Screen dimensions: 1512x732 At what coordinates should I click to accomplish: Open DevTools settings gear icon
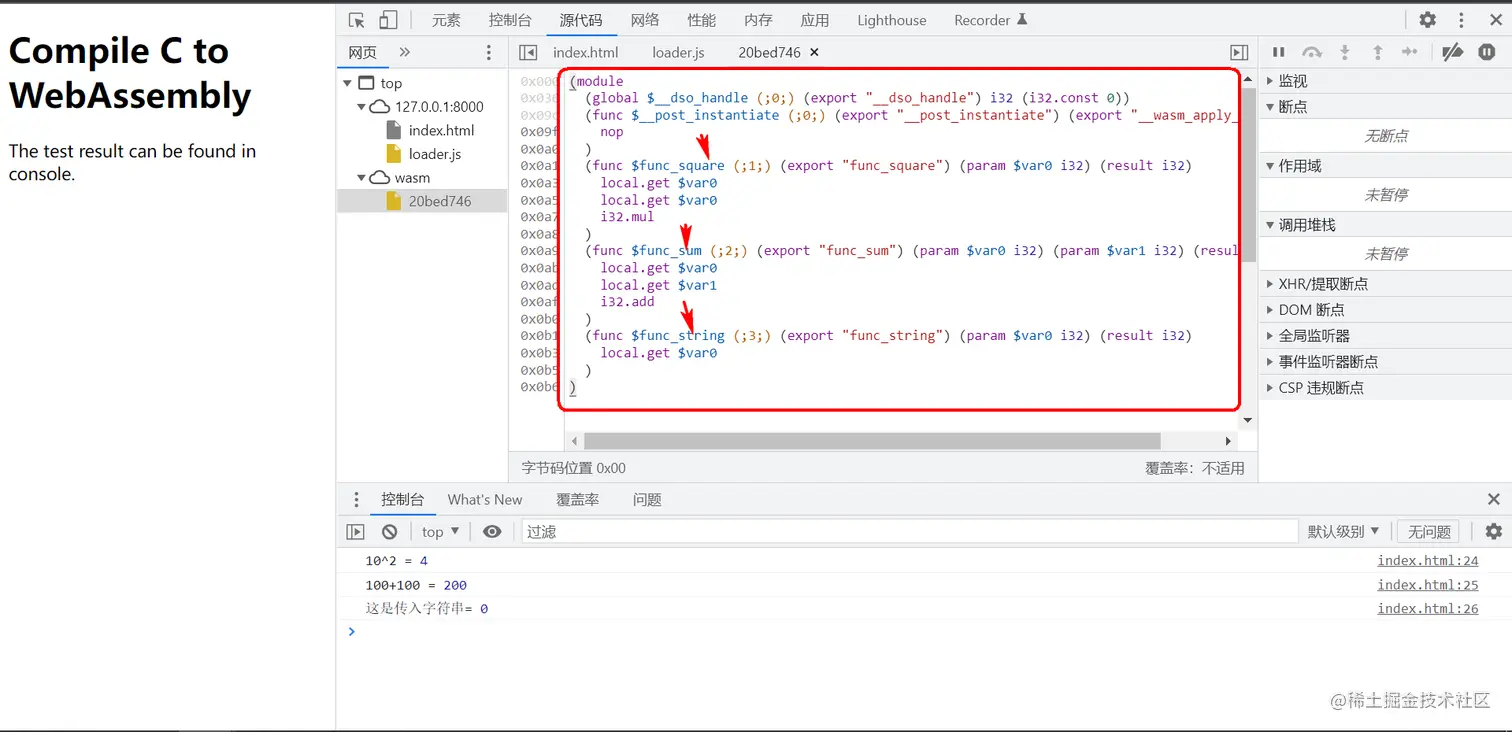[x=1428, y=20]
